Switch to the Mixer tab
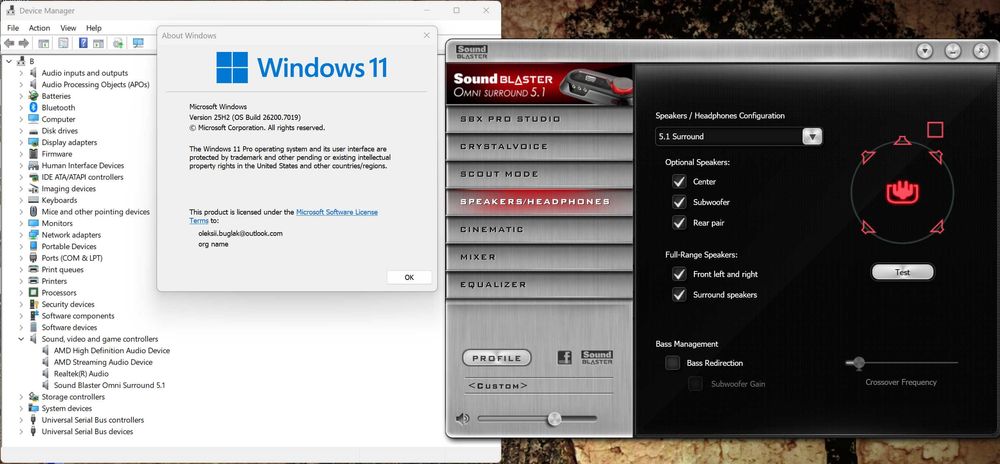This screenshot has width=1000, height=464. 539,257
